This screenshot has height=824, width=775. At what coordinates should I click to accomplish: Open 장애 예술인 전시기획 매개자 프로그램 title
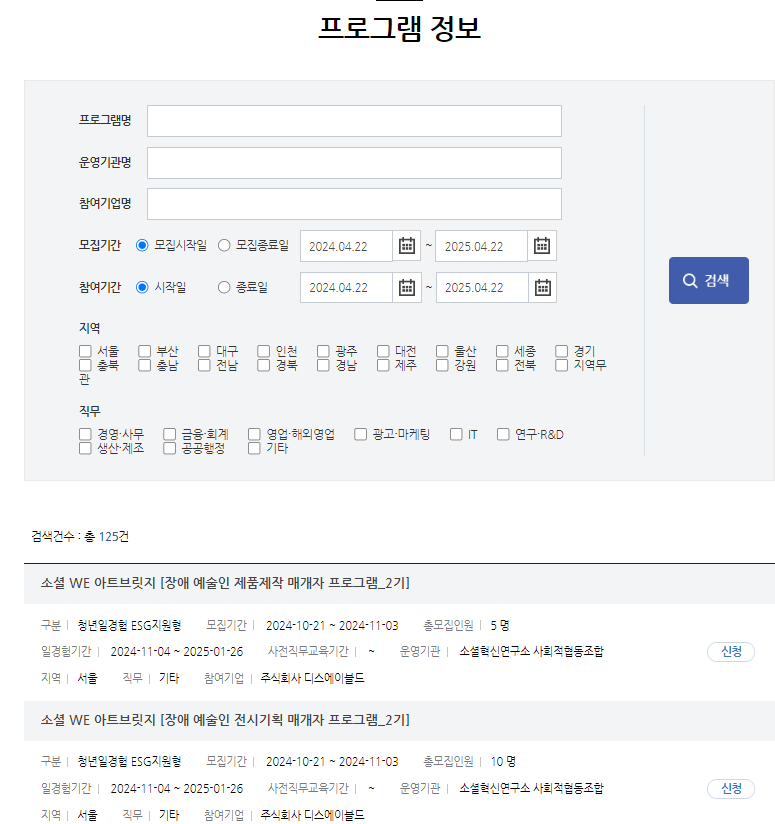pyautogui.click(x=225, y=719)
